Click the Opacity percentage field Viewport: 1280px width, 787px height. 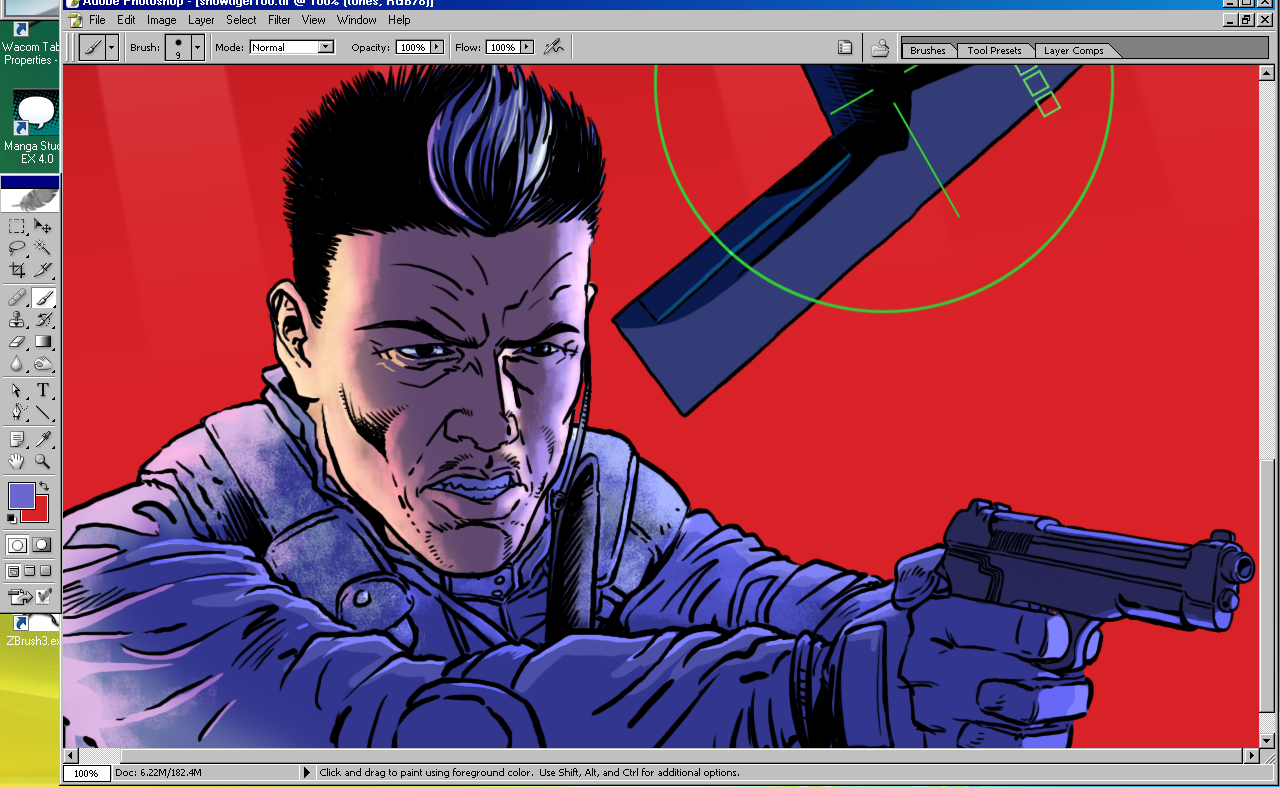coord(413,47)
